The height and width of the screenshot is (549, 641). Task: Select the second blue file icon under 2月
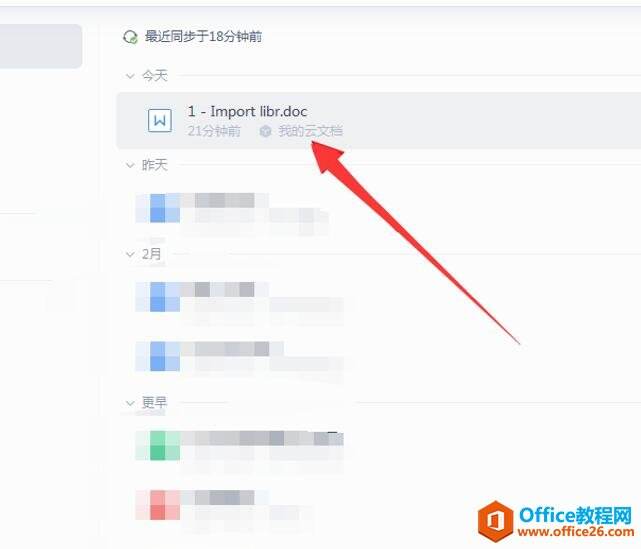(158, 356)
